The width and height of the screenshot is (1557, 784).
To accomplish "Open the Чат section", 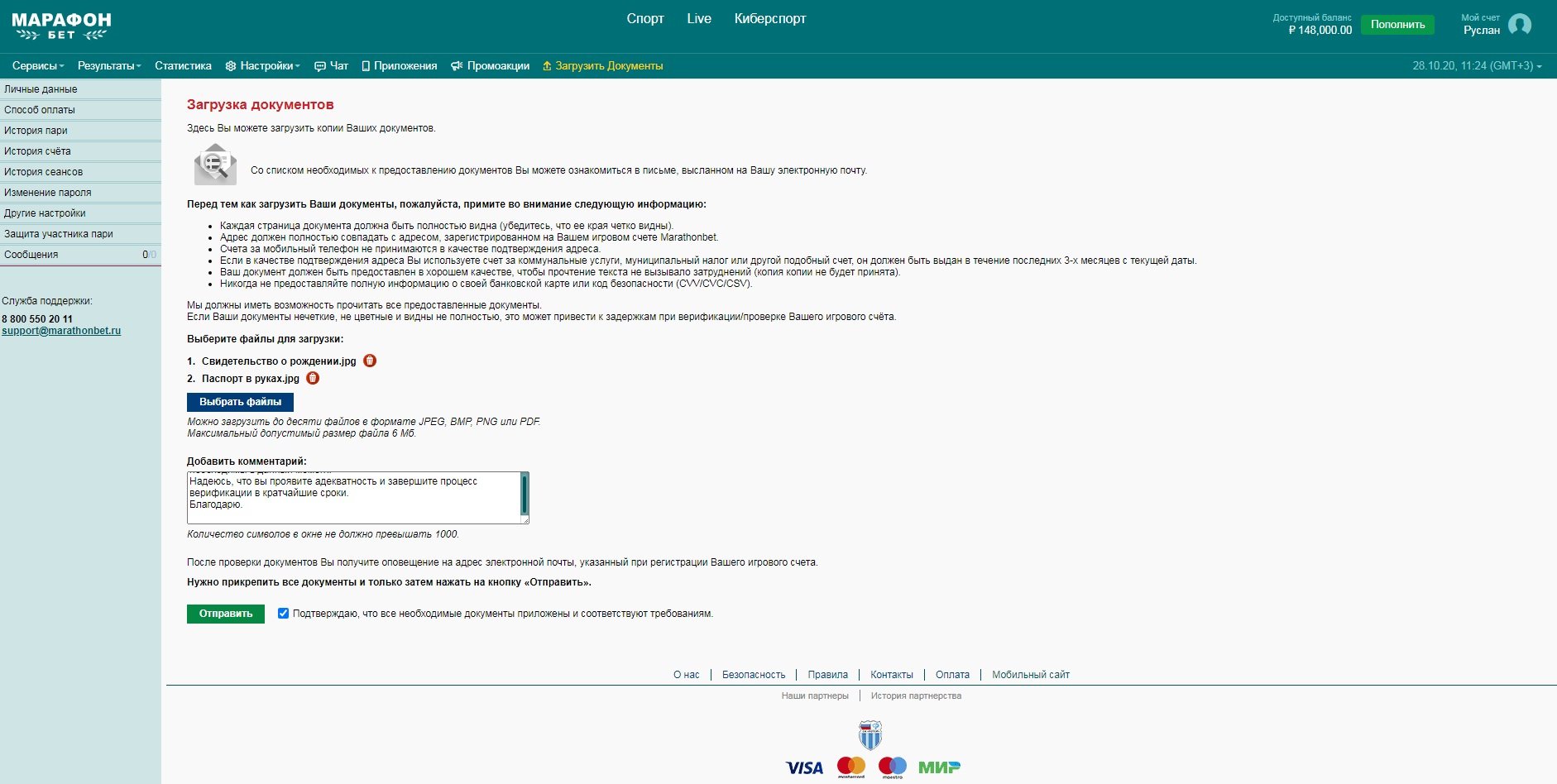I will pyautogui.click(x=332, y=66).
